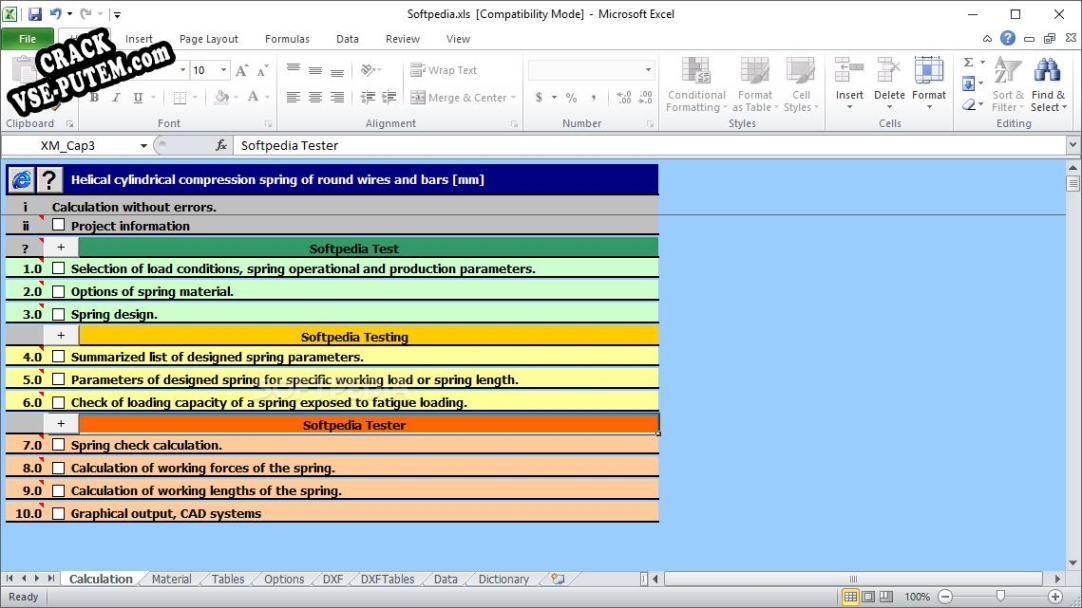Switch to the Material sheet tab
1082x608 pixels.
click(x=171, y=579)
